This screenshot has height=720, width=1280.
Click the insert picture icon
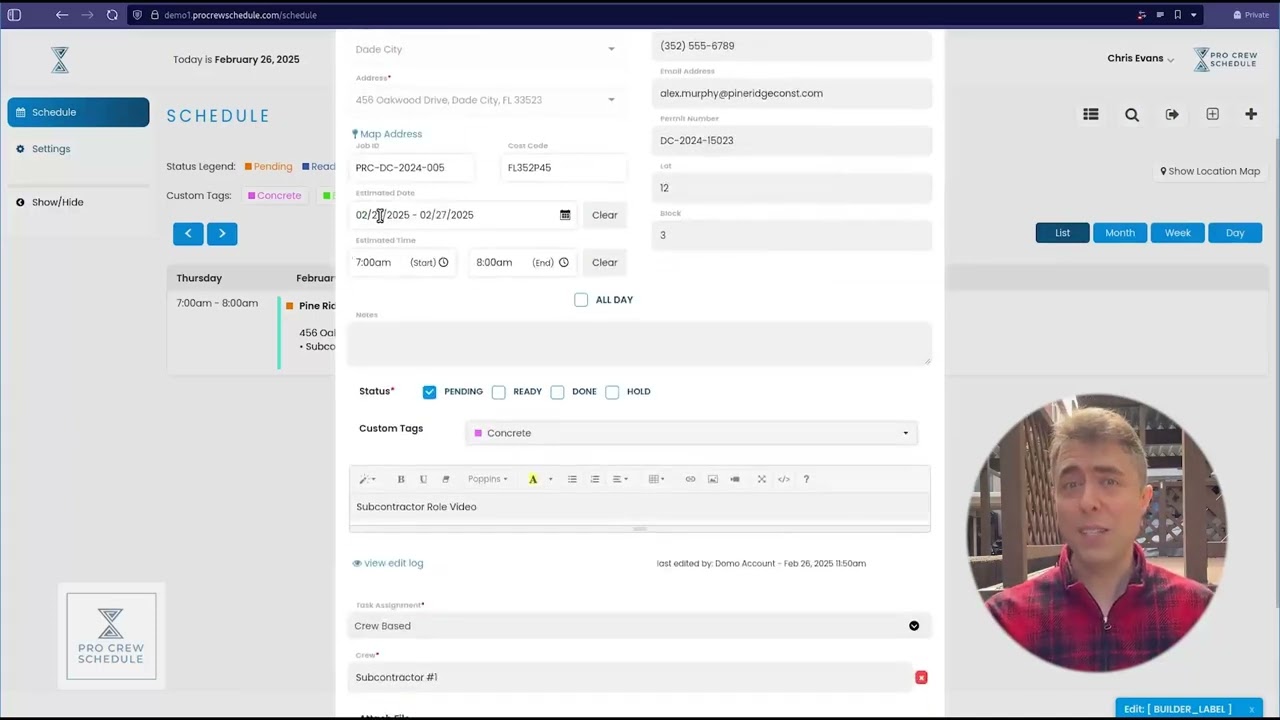(713, 479)
